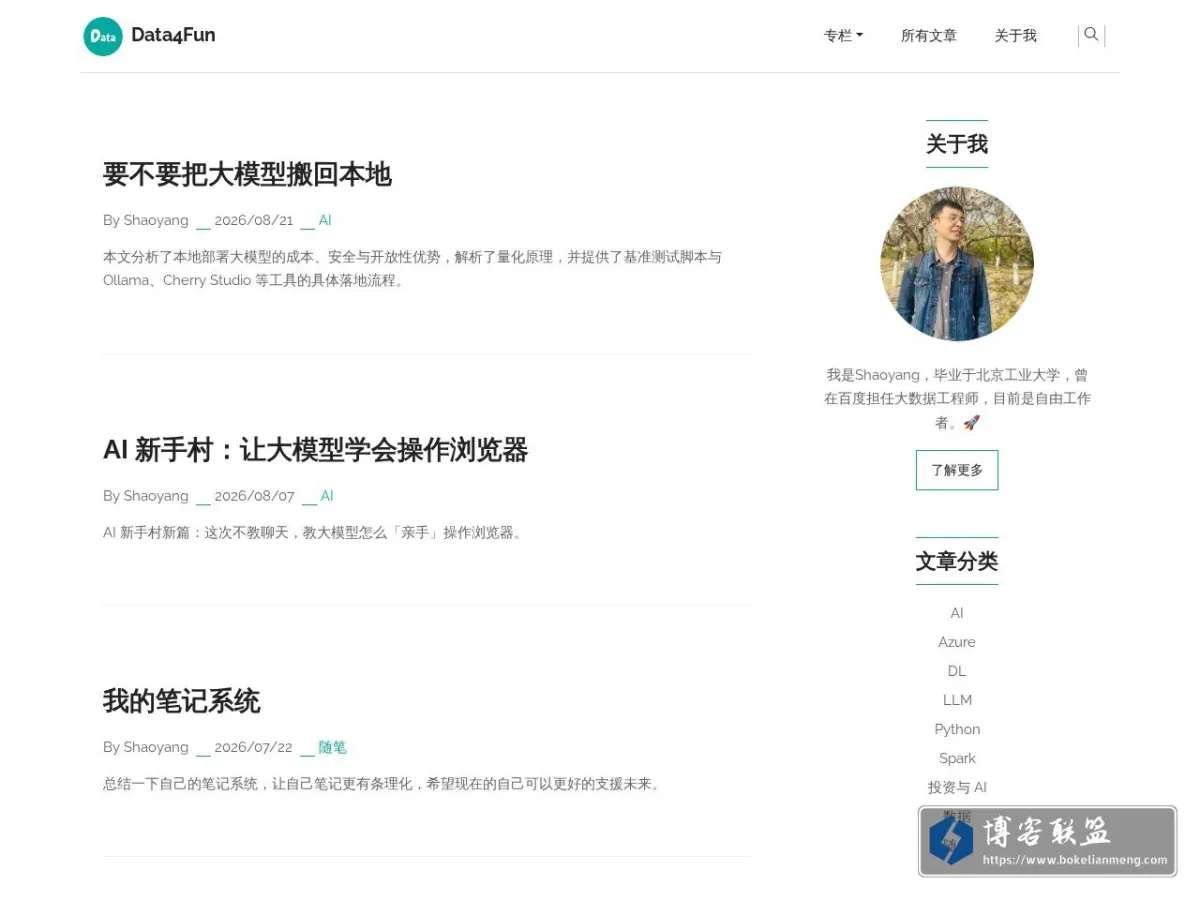Click date 2026/08/07 text
1200x900 pixels.
[x=255, y=496]
